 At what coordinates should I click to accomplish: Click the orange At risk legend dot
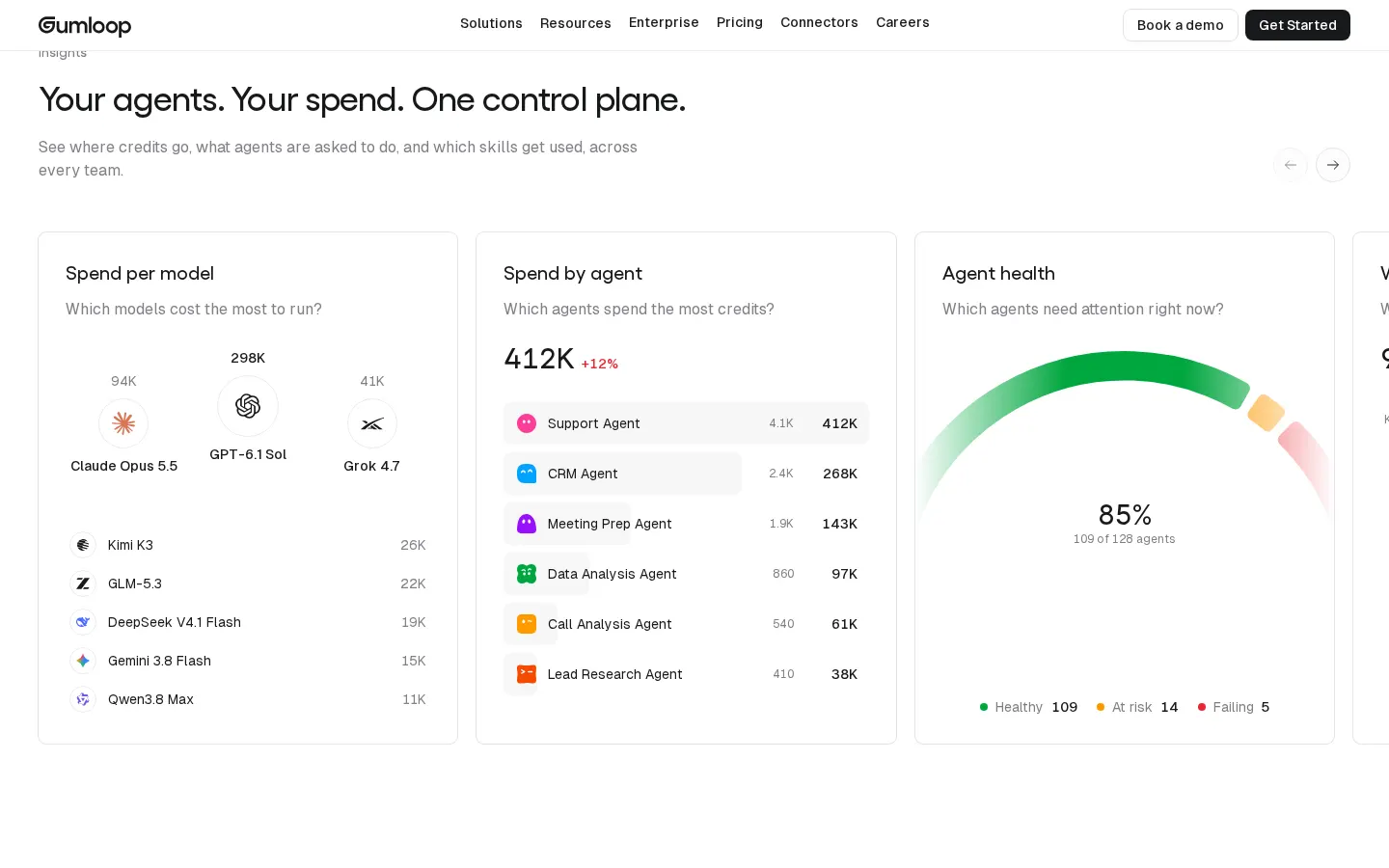point(1101,707)
